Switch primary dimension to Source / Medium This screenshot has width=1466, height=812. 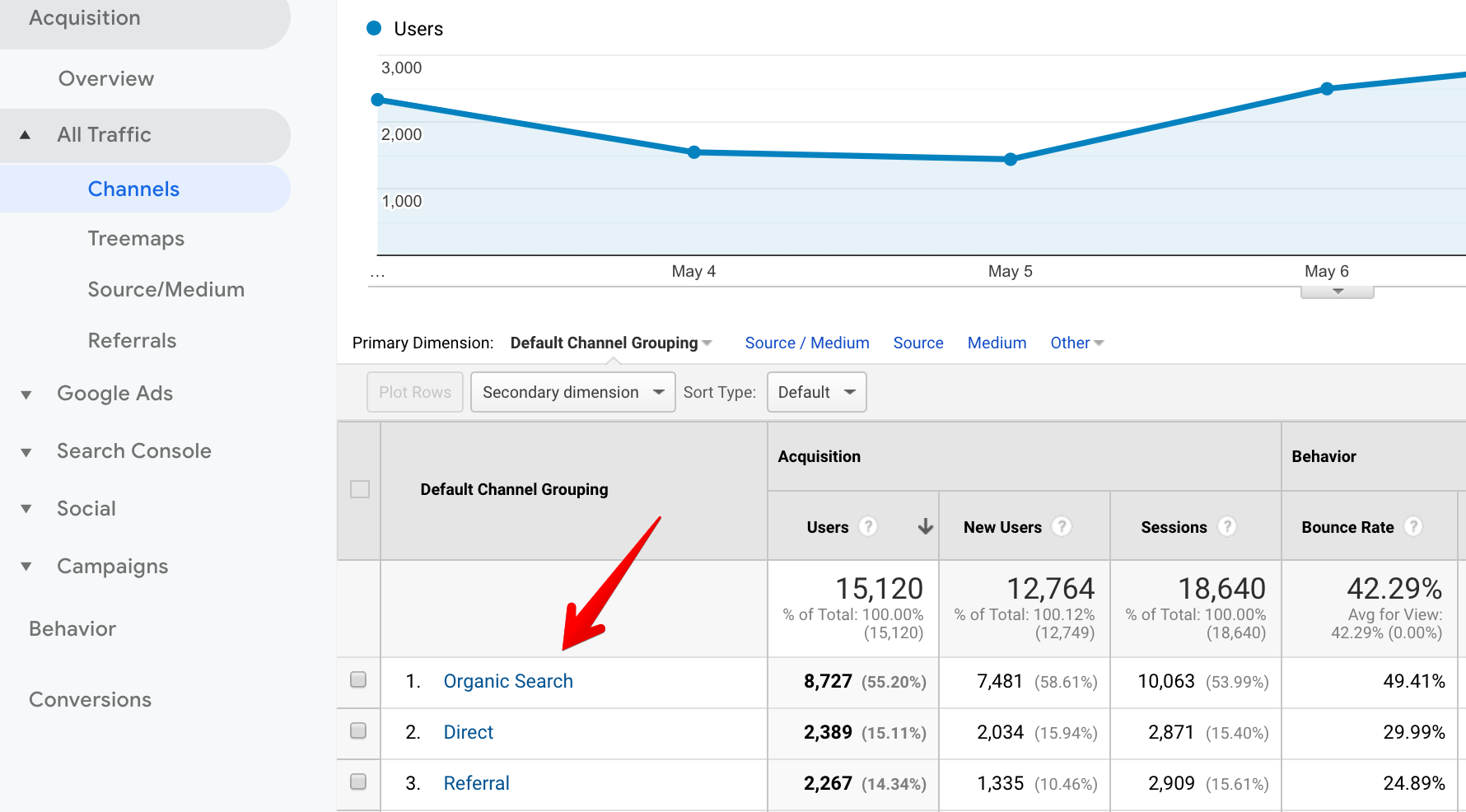(x=807, y=343)
